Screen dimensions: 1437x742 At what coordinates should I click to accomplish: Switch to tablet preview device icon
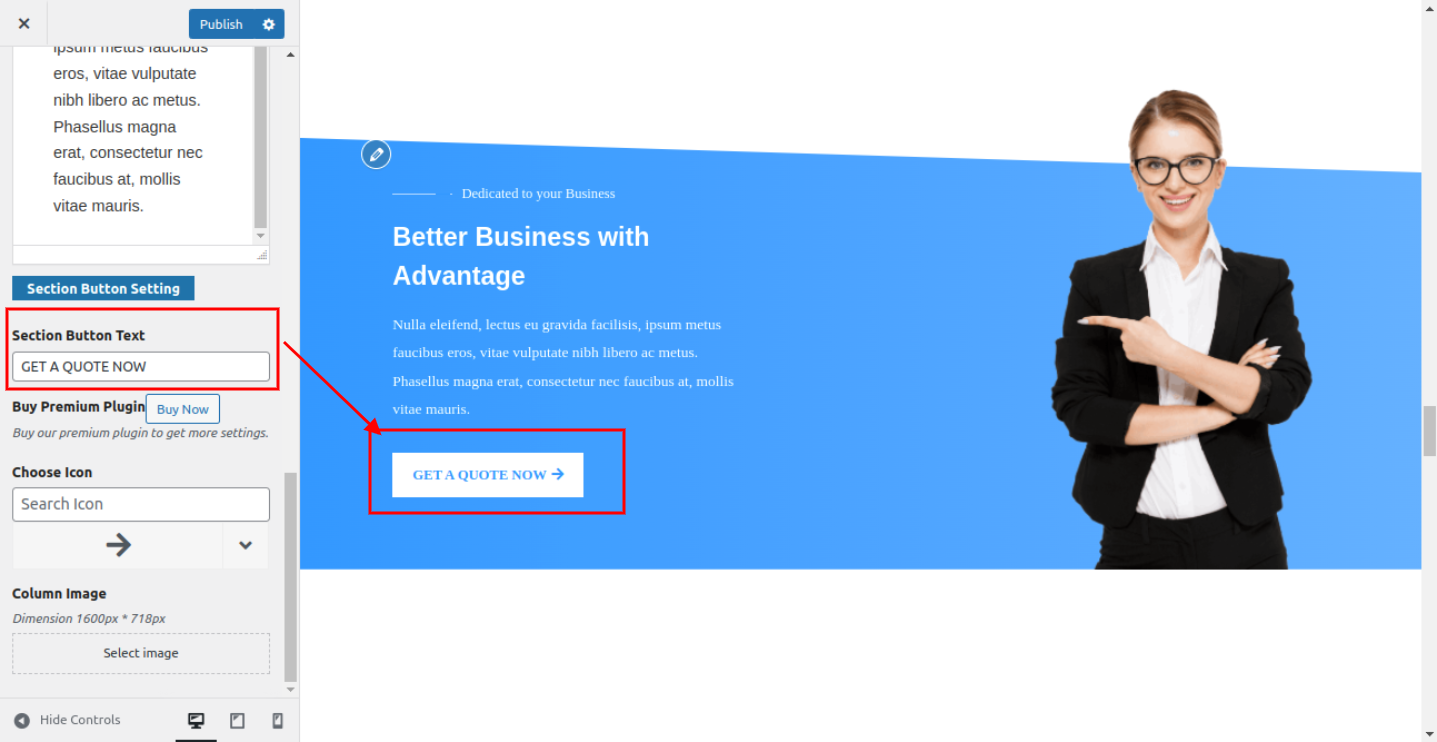[237, 720]
